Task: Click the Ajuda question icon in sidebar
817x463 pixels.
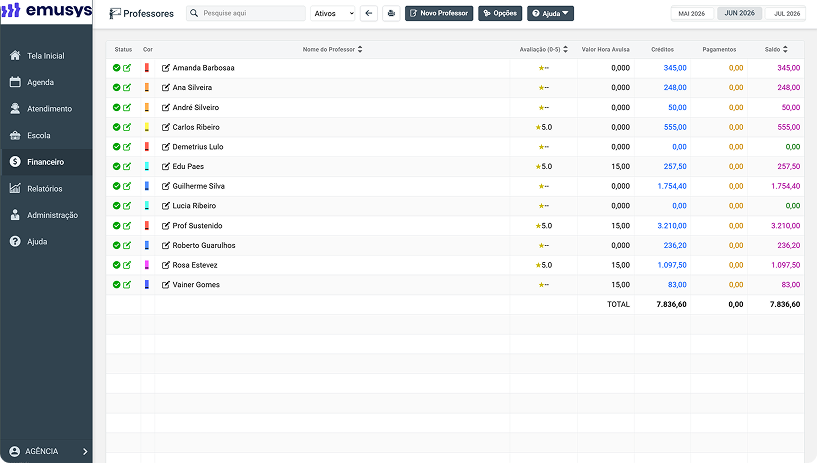Action: click(15, 242)
